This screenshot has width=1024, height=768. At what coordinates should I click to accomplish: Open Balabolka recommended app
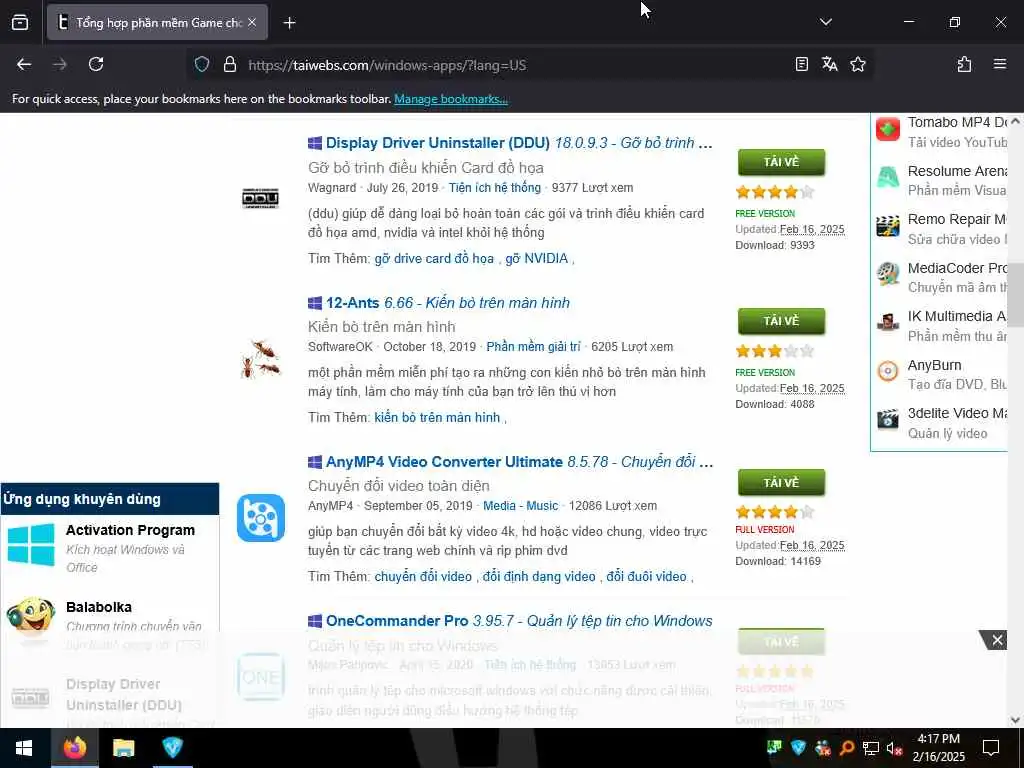click(x=99, y=607)
